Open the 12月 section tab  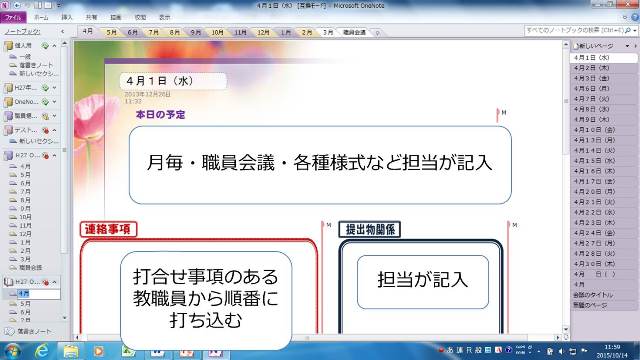pos(263,32)
